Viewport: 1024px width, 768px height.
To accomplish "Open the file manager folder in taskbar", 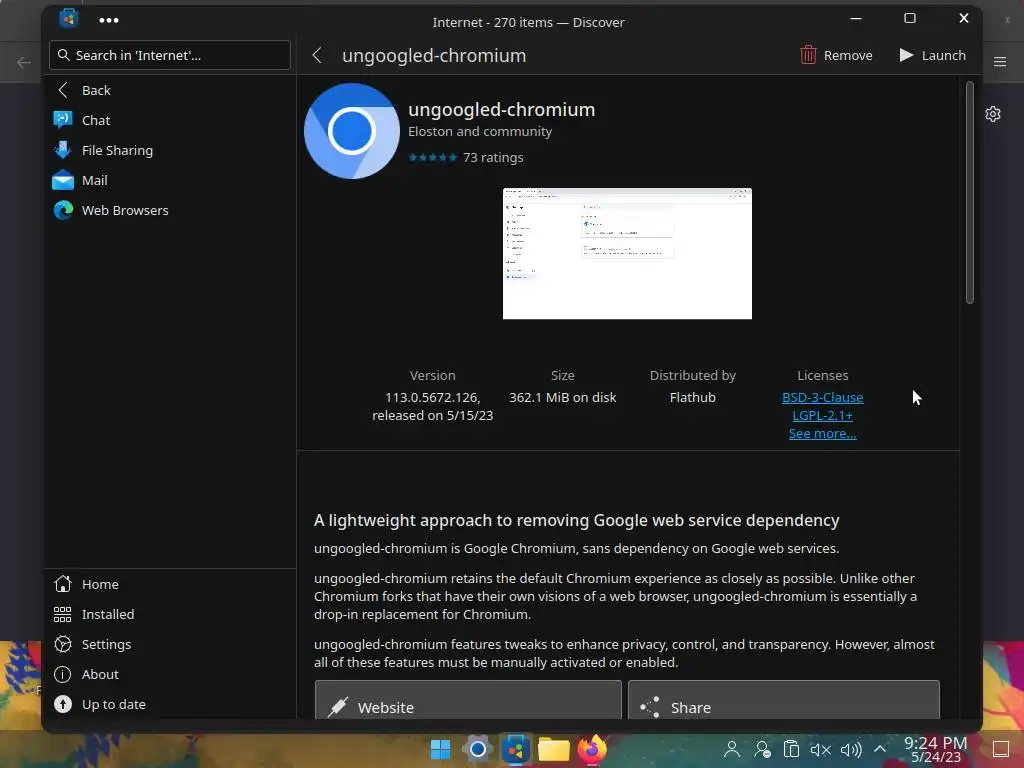I will coord(554,749).
